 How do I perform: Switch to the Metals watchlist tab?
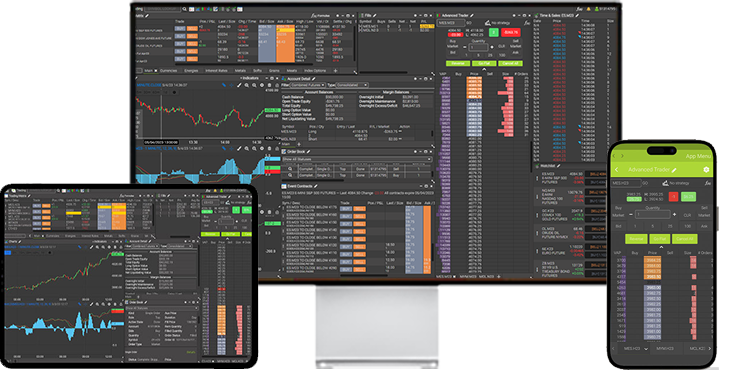click(240, 71)
